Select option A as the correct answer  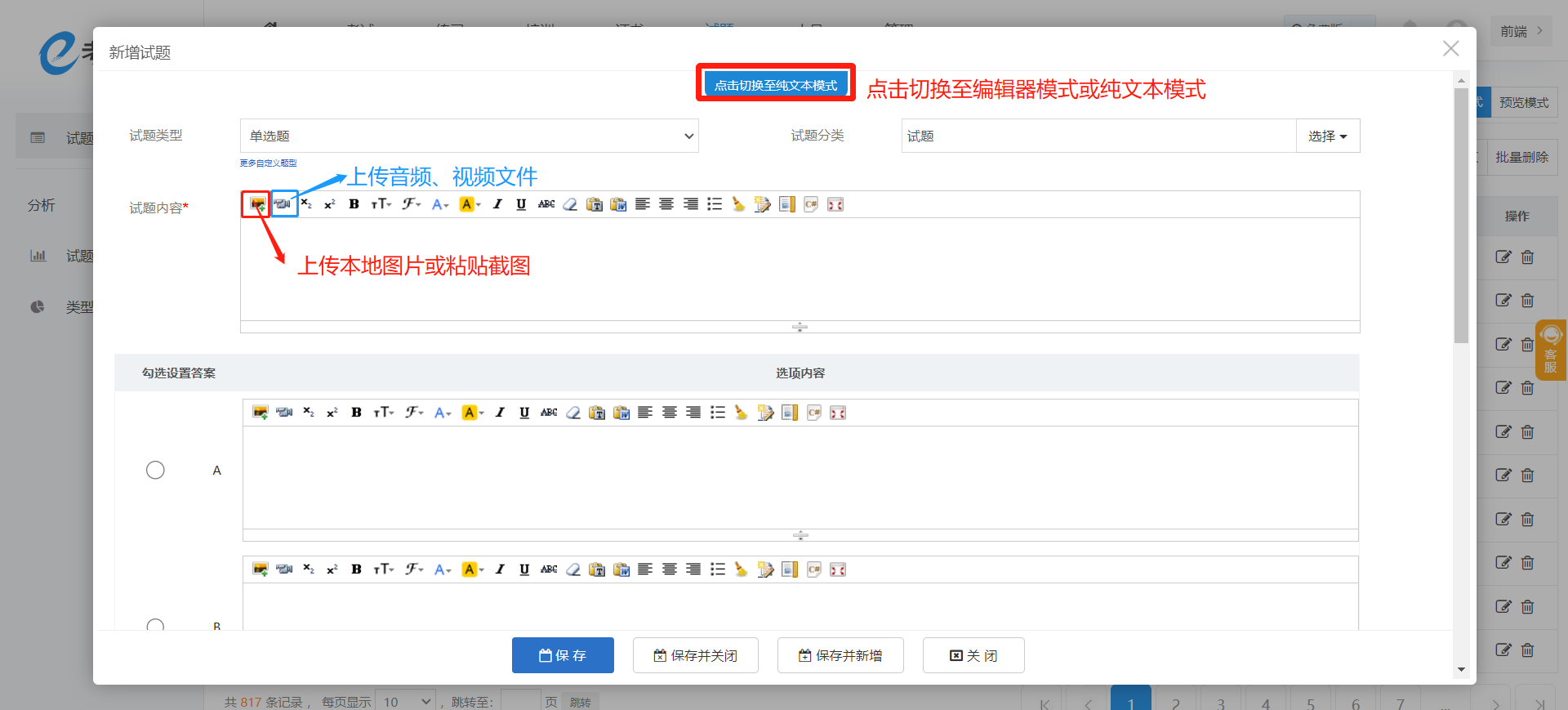click(155, 470)
